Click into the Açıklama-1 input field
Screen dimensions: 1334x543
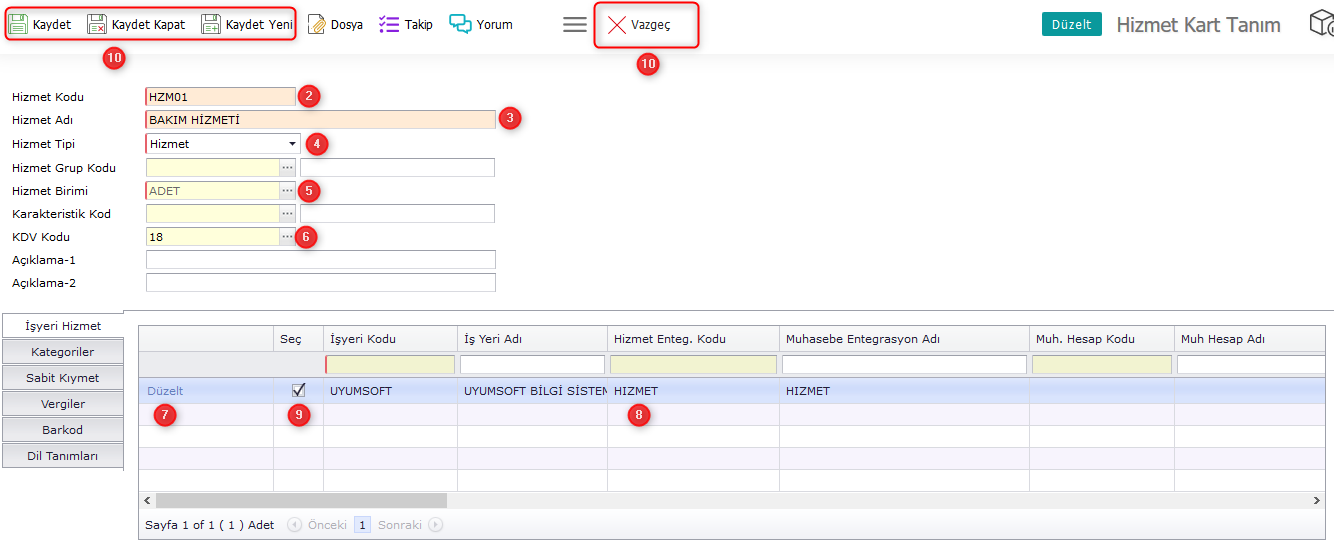(320, 260)
